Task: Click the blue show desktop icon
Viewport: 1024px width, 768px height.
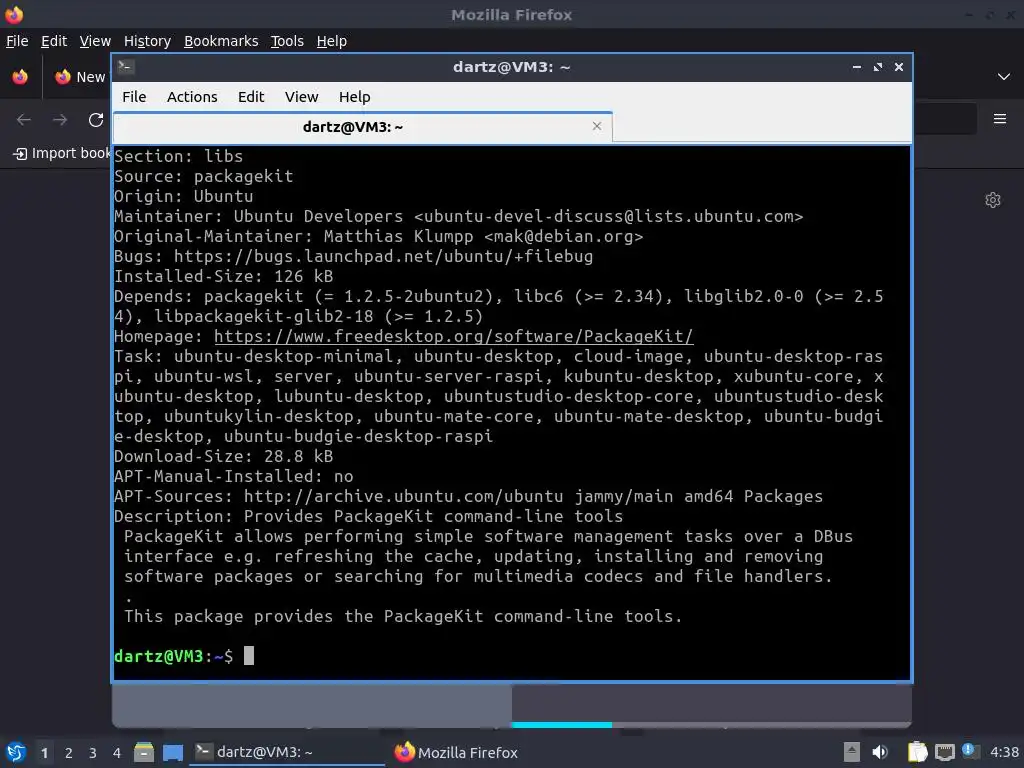Action: point(173,752)
